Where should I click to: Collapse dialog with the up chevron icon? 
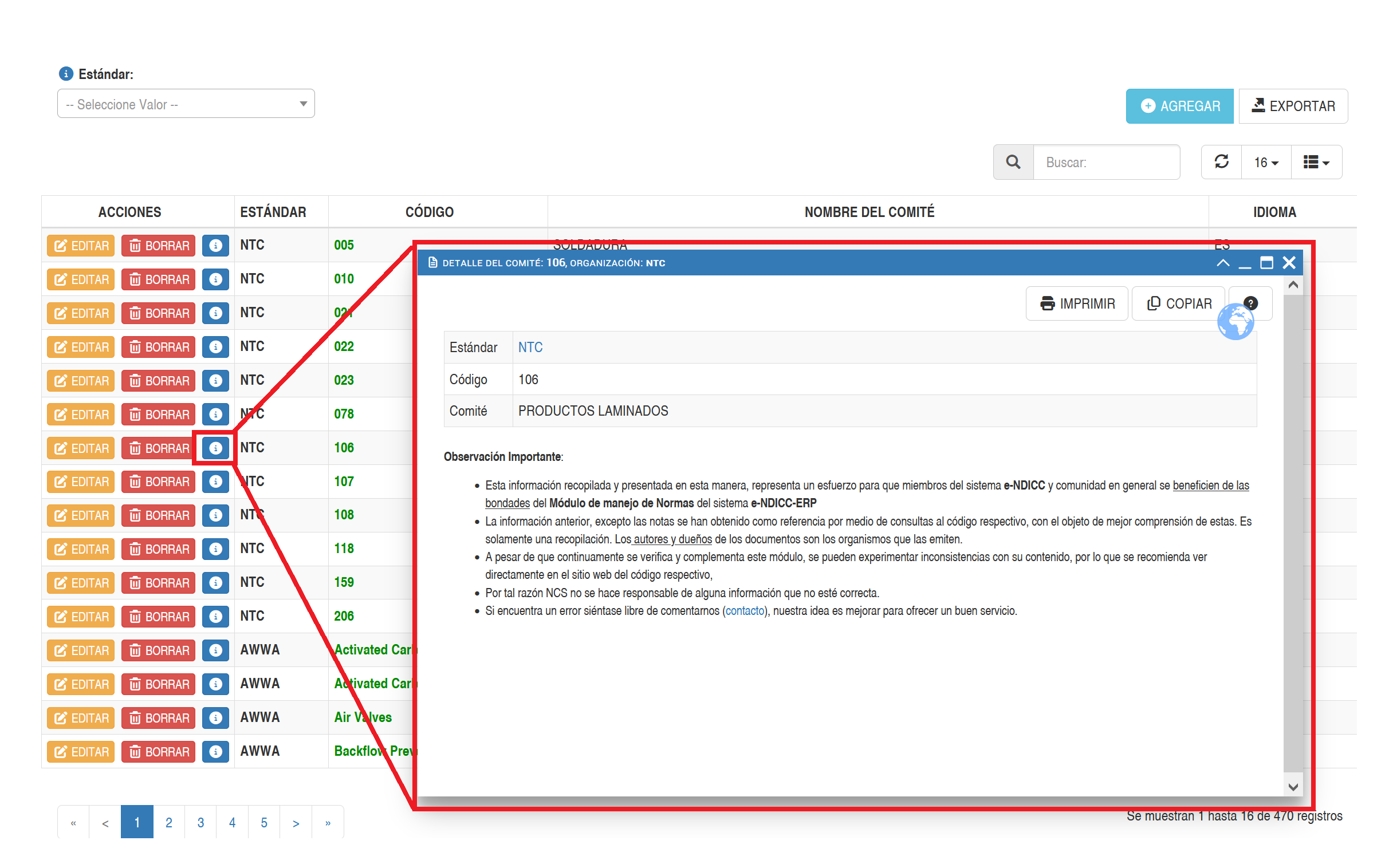click(x=1222, y=263)
